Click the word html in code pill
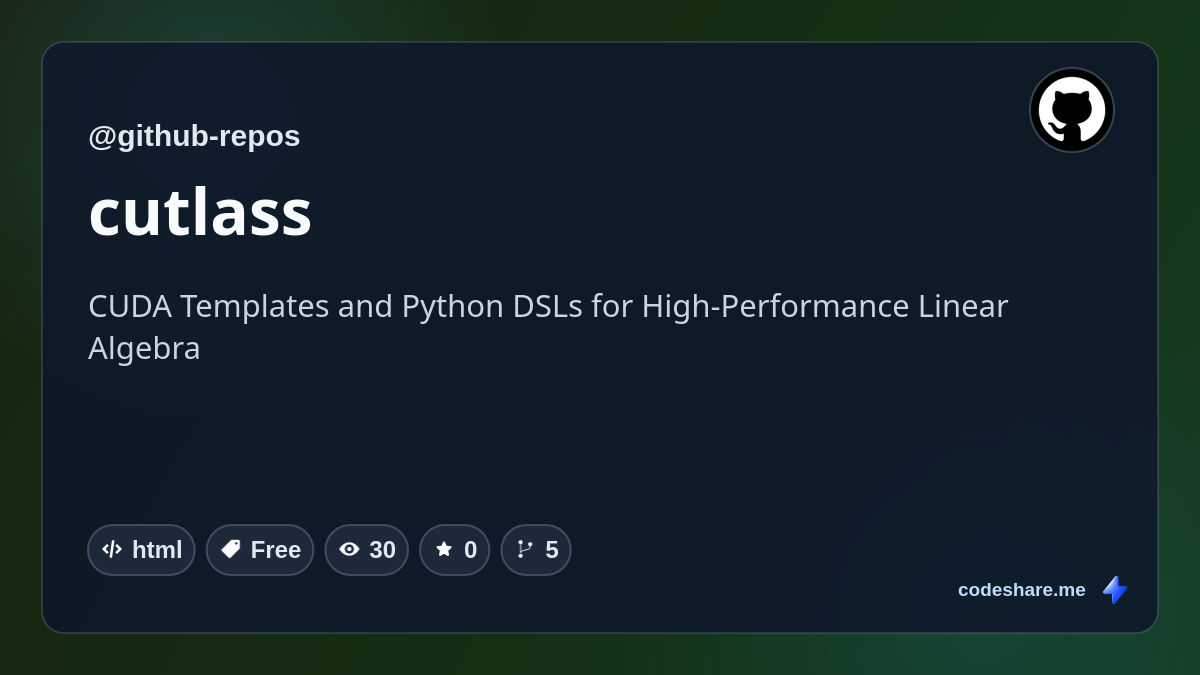This screenshot has width=1200, height=675. 157,550
